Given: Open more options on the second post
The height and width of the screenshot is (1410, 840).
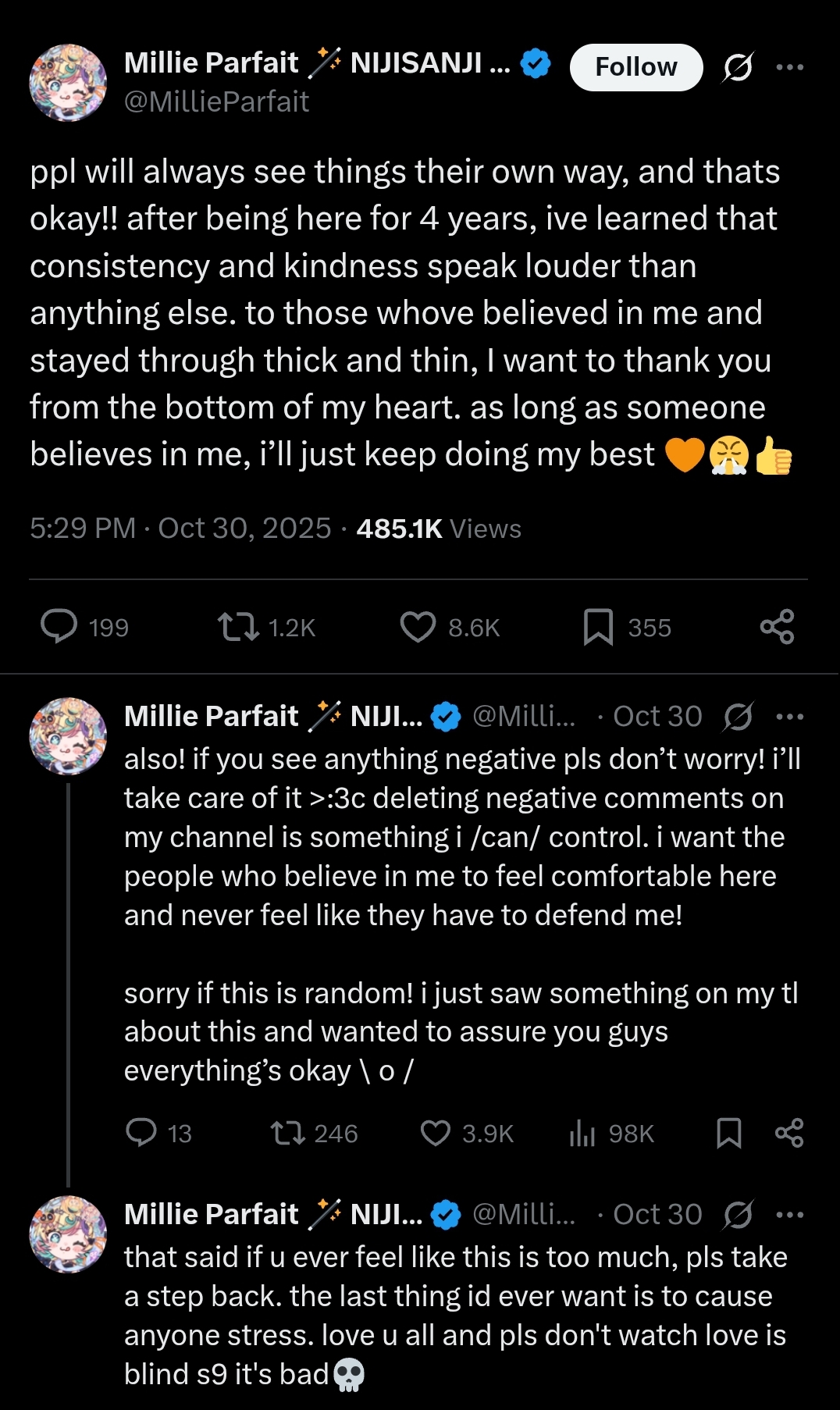Looking at the screenshot, I should click(789, 717).
